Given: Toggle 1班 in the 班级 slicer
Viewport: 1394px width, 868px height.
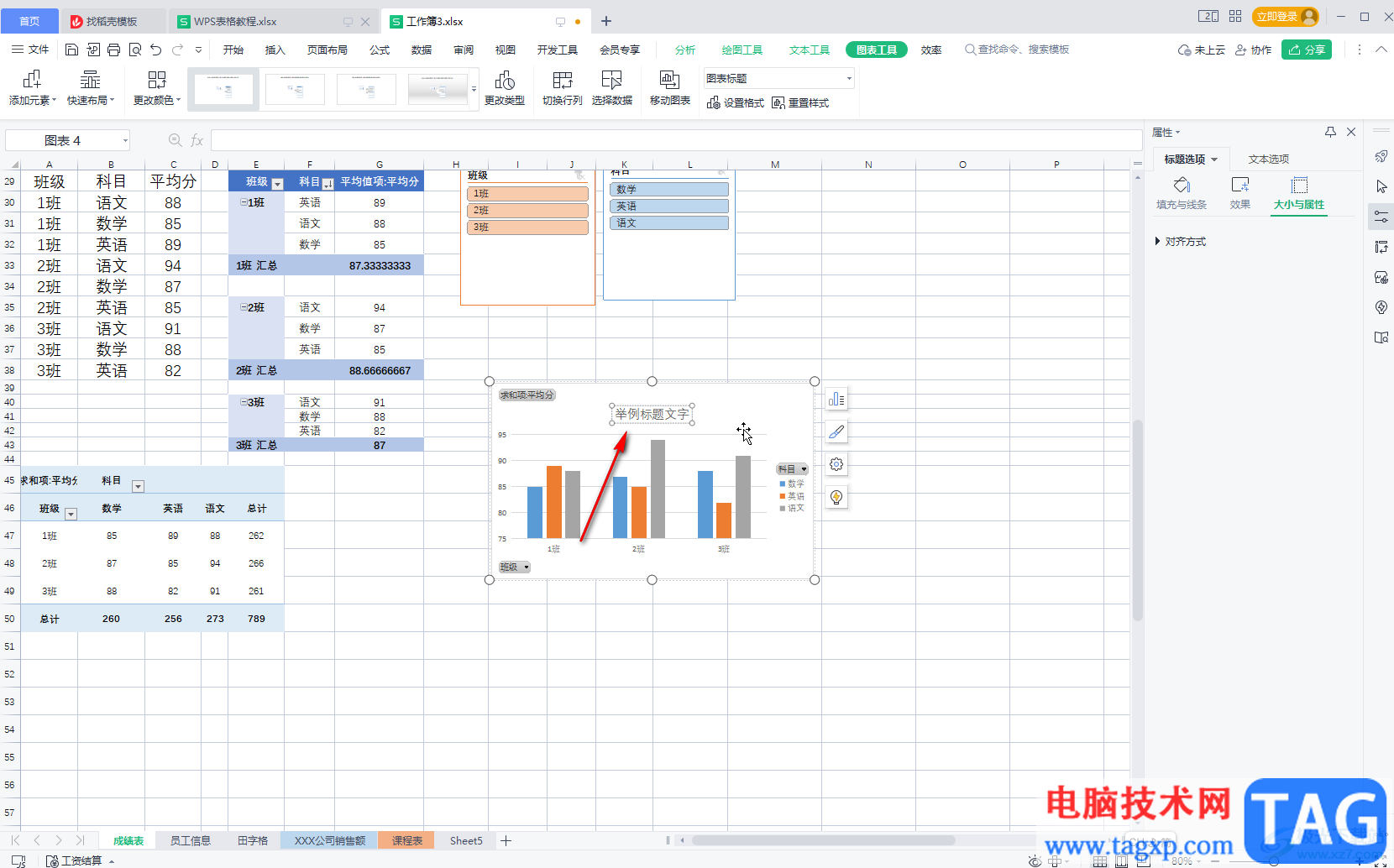Looking at the screenshot, I should click(527, 194).
